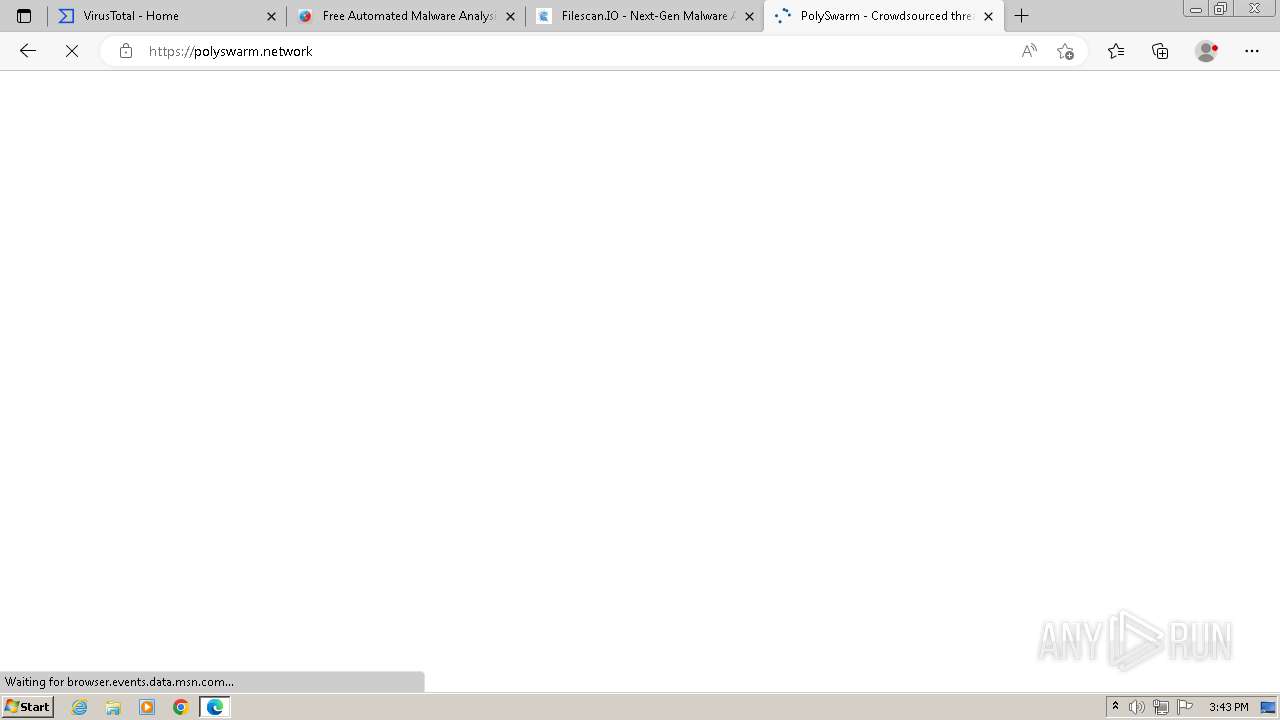Open Action Center flag icon
The height and width of the screenshot is (720, 1280).
[1185, 707]
